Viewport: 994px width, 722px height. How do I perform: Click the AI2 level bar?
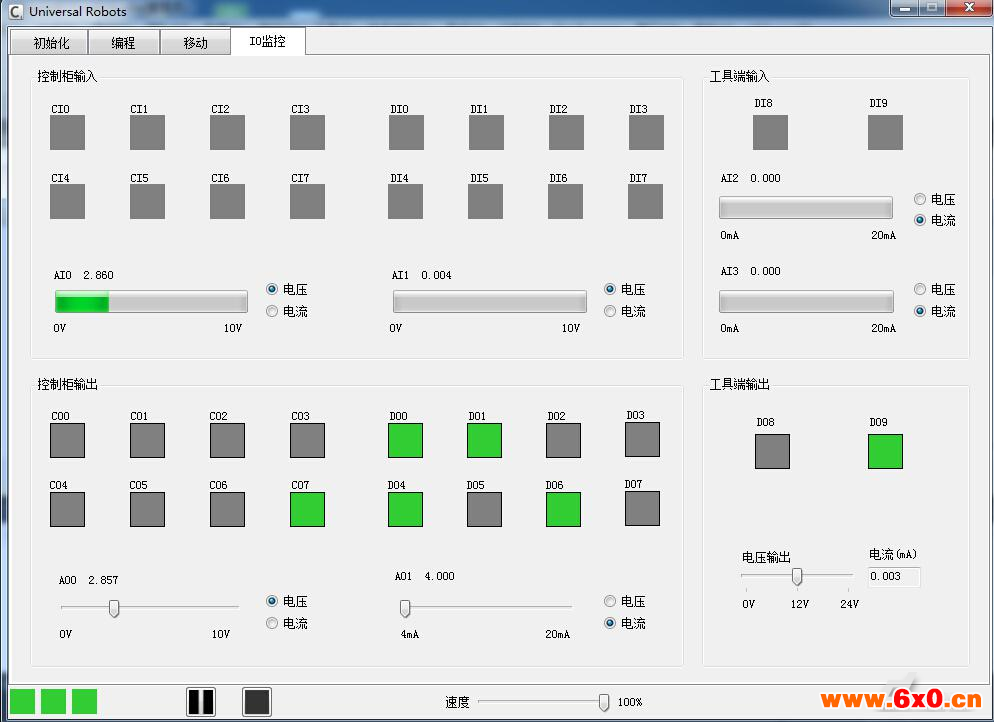[x=806, y=207]
